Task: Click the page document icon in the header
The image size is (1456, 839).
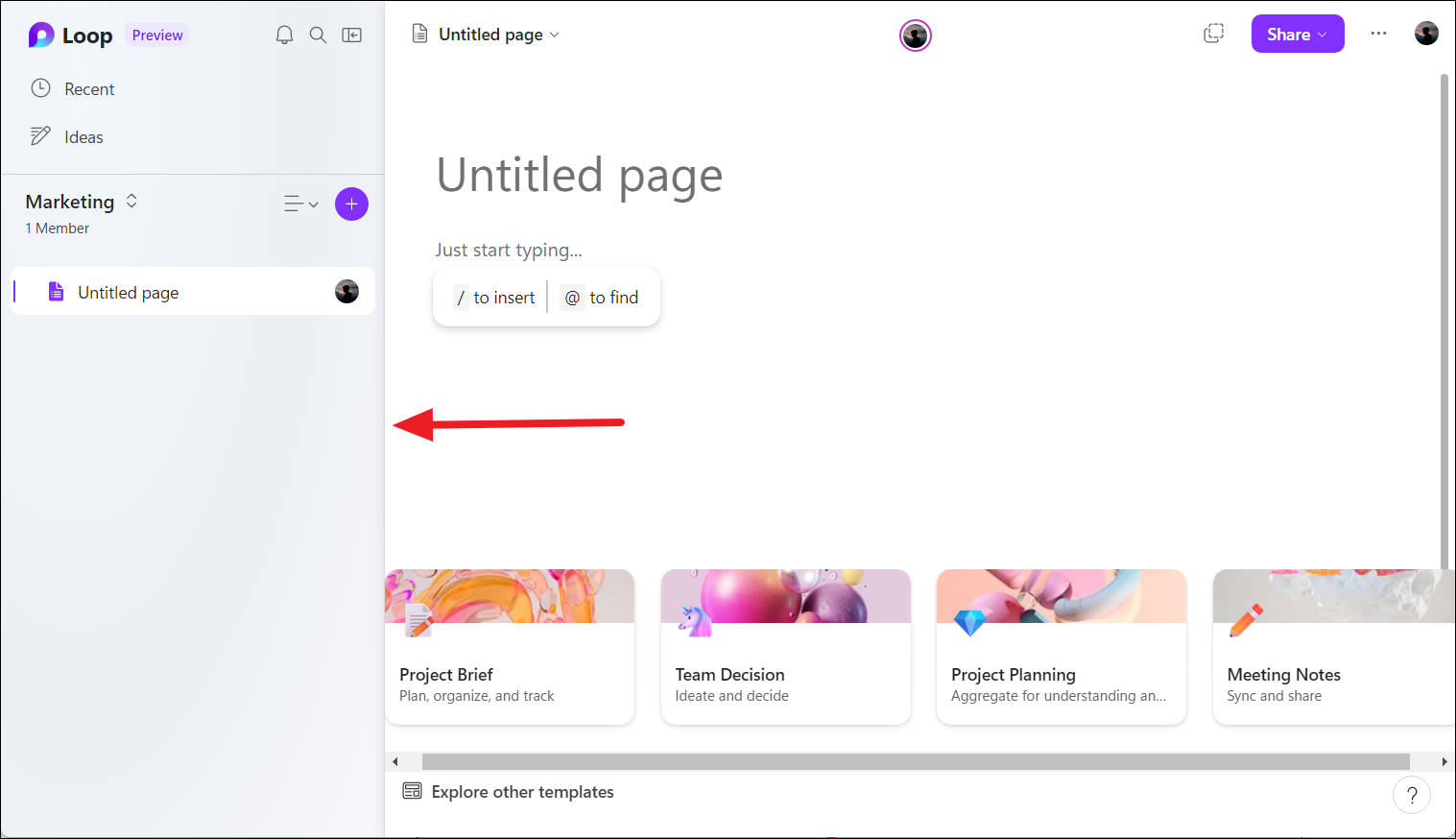Action: pyautogui.click(x=419, y=35)
